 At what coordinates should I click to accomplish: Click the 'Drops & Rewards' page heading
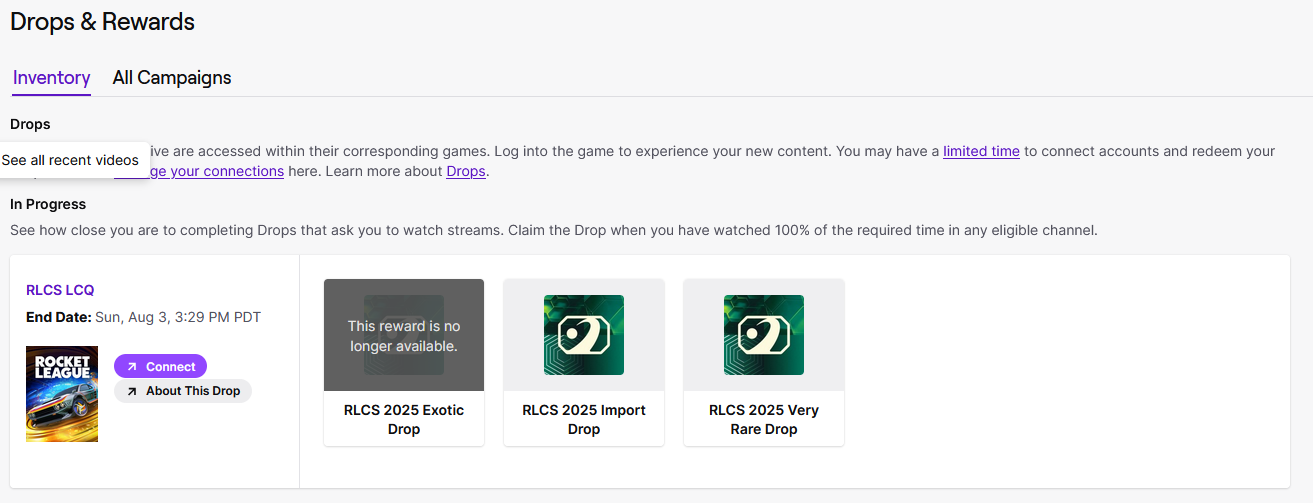103,21
